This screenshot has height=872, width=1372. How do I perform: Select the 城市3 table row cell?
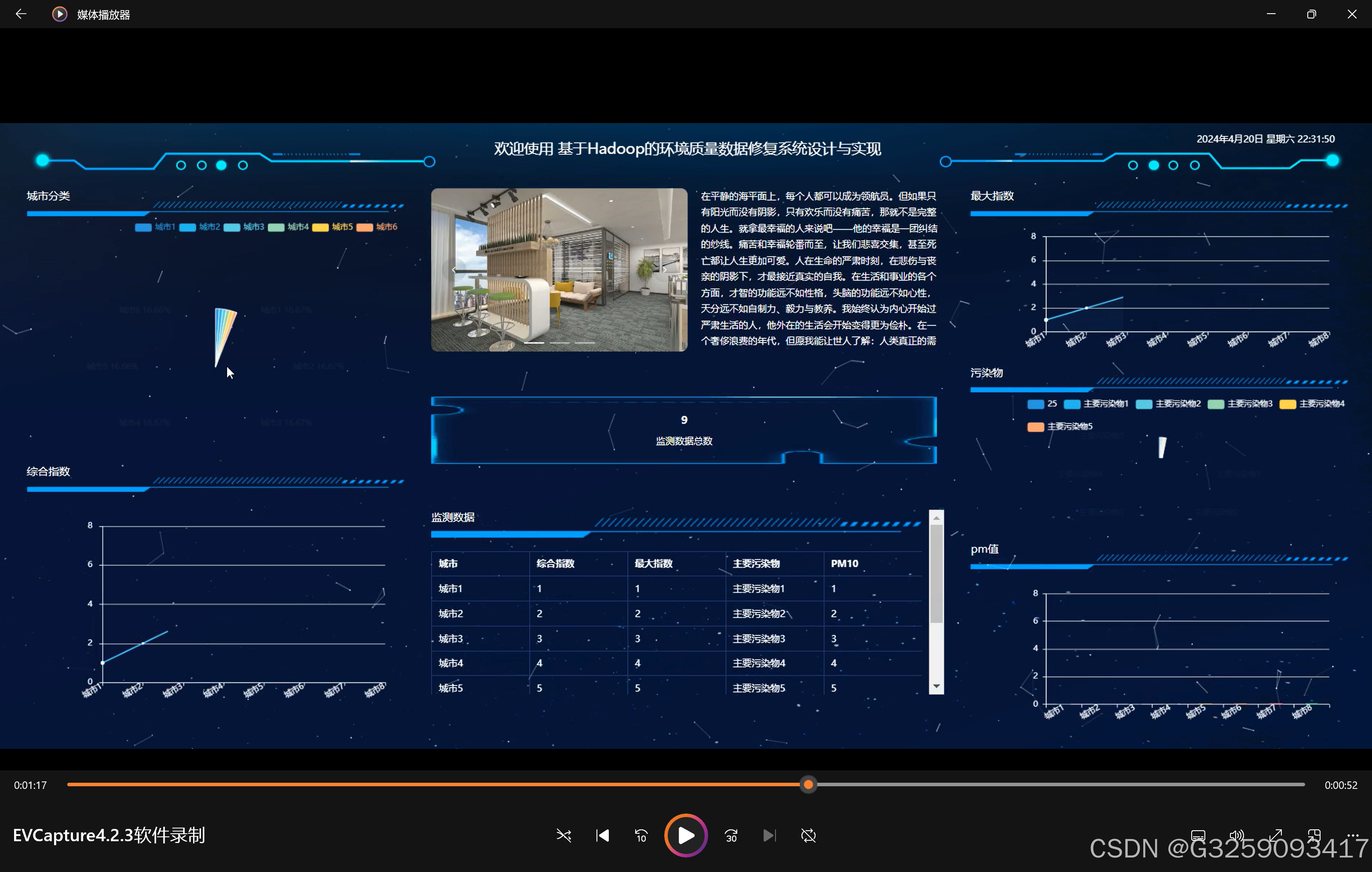[480, 638]
